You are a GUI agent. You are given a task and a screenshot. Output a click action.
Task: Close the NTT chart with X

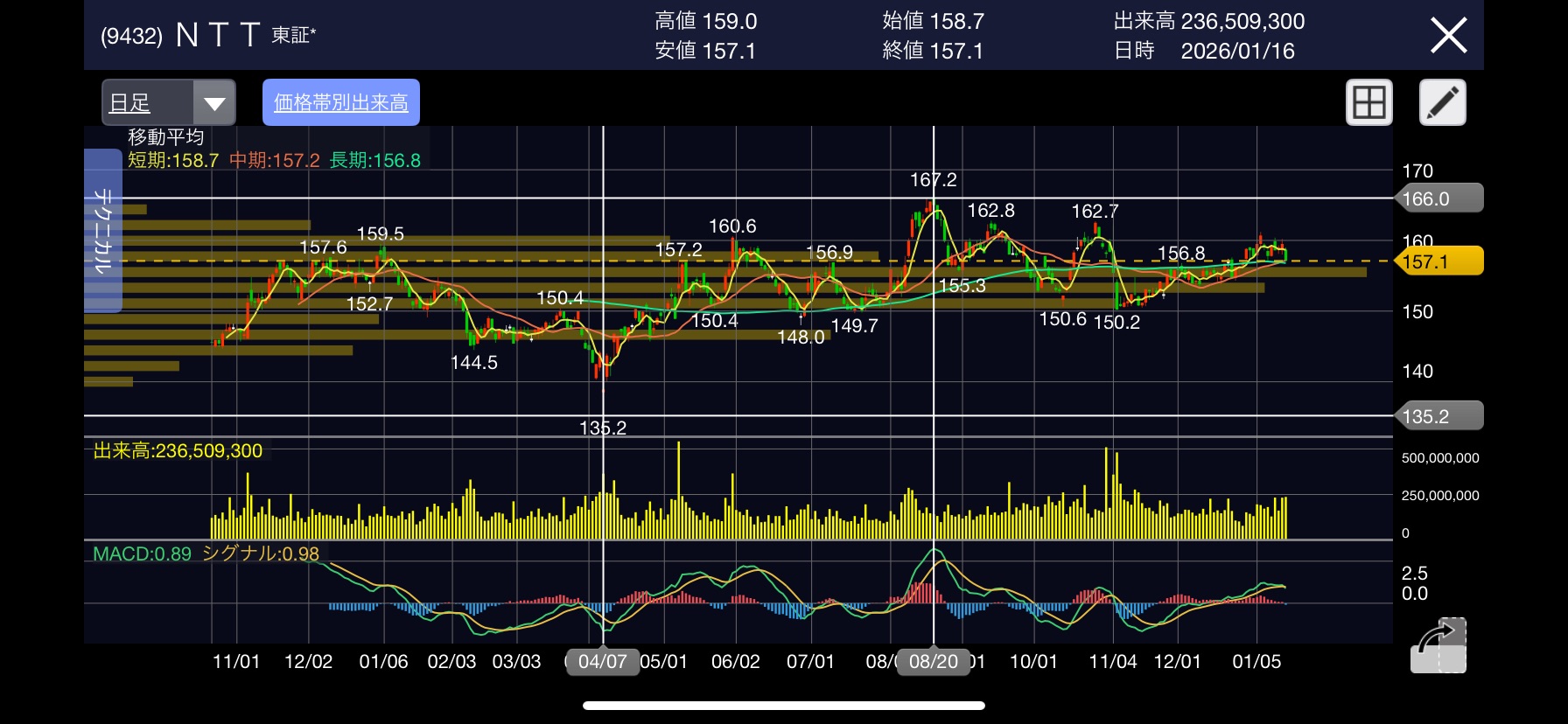coord(1448,36)
